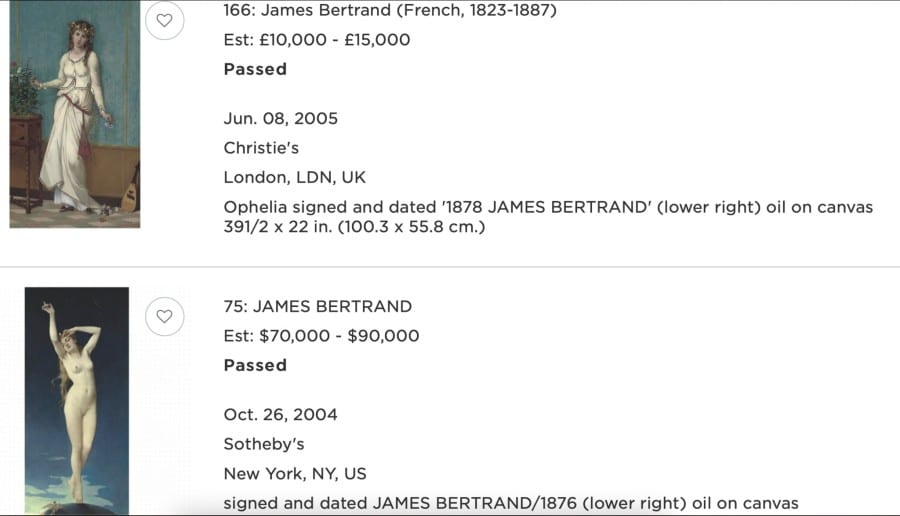This screenshot has height=516, width=900.
Task: Favorite lot 75 with heart icon
Action: pyautogui.click(x=164, y=316)
